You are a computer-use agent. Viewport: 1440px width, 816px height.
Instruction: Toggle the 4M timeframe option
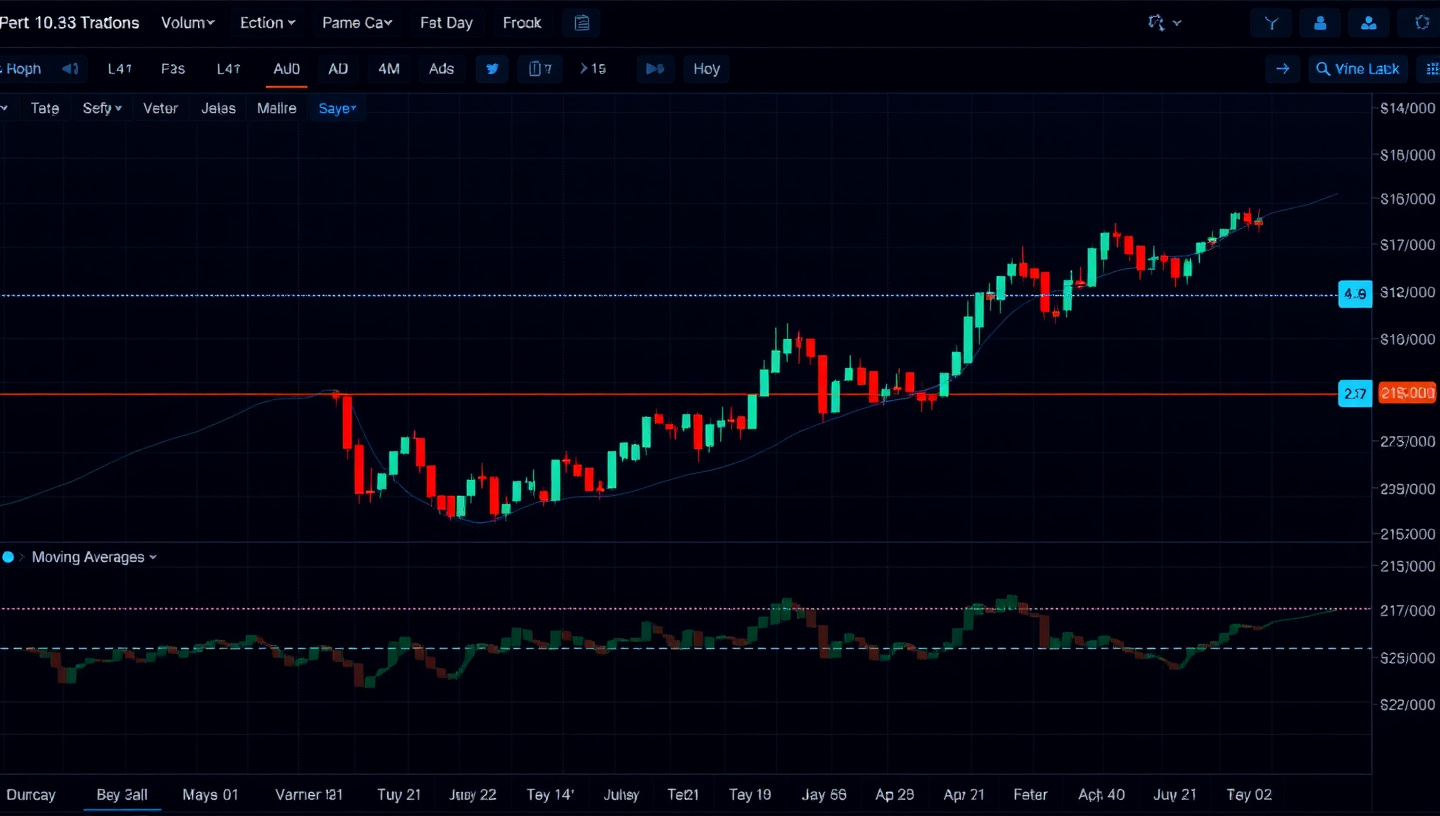[388, 69]
